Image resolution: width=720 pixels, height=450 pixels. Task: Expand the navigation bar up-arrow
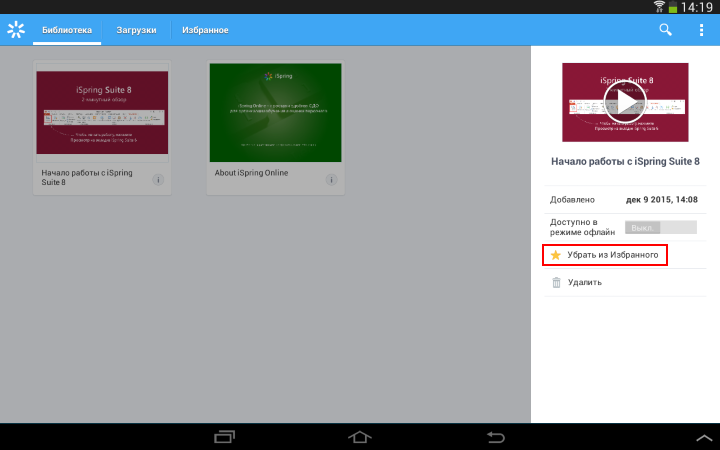click(x=704, y=438)
